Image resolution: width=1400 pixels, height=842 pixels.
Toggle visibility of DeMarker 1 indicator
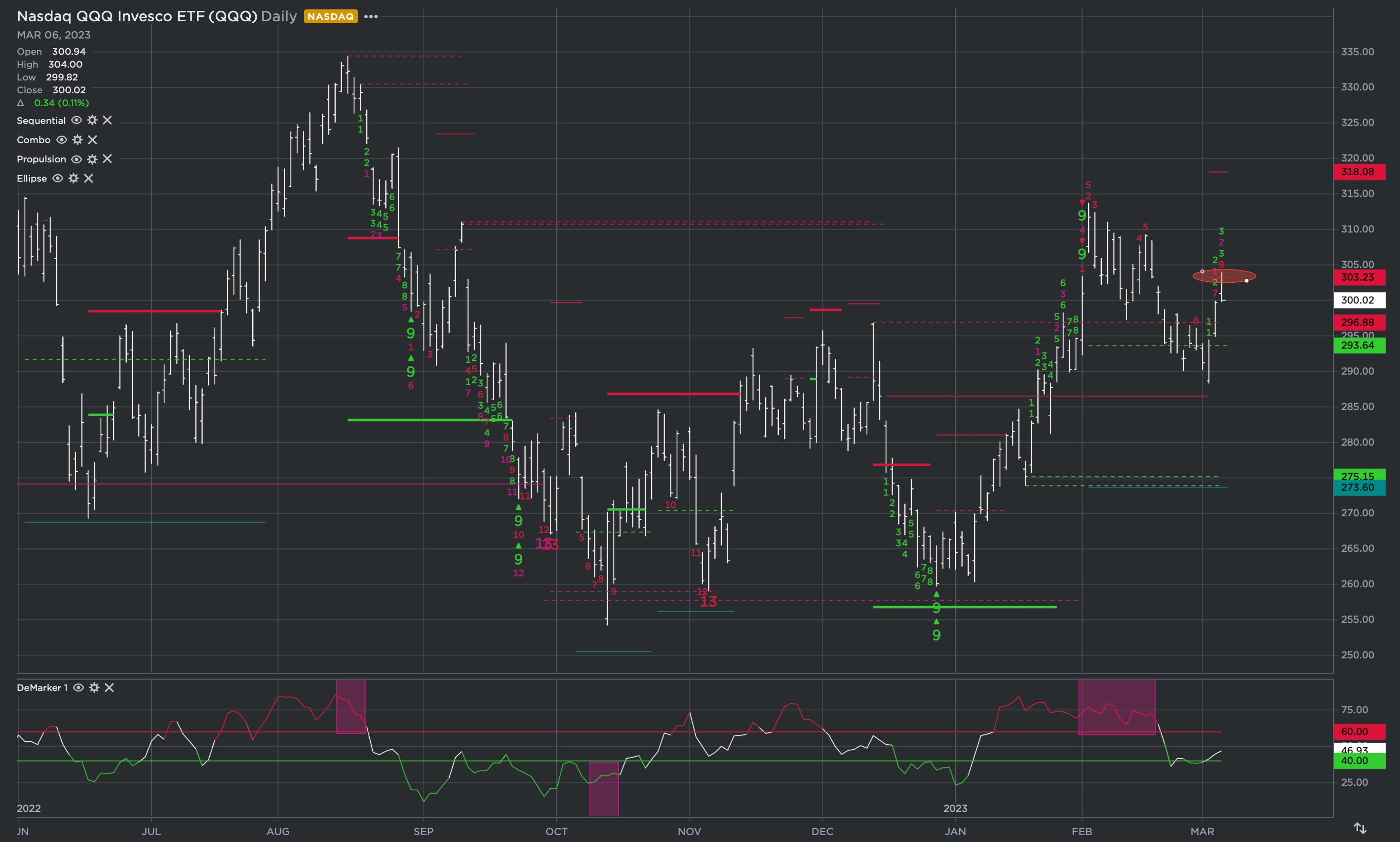(x=78, y=688)
